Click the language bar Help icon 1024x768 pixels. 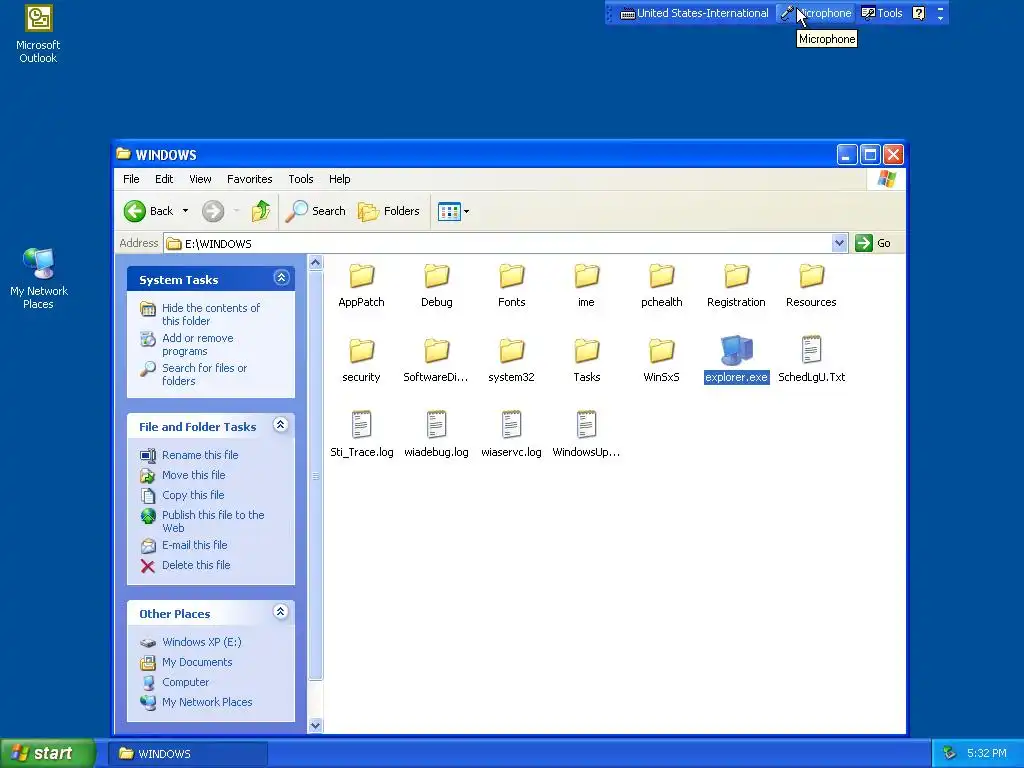coord(919,13)
